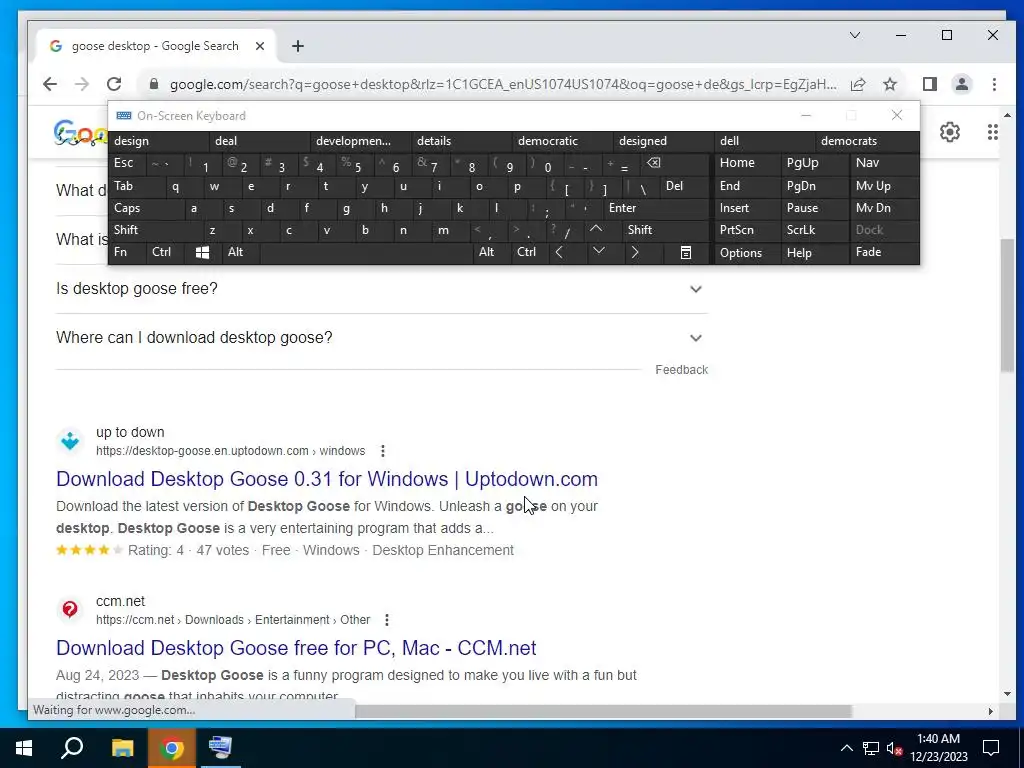Click Esc key on On-Screen Keyboard
This screenshot has height=768, width=1024.
coord(127,163)
